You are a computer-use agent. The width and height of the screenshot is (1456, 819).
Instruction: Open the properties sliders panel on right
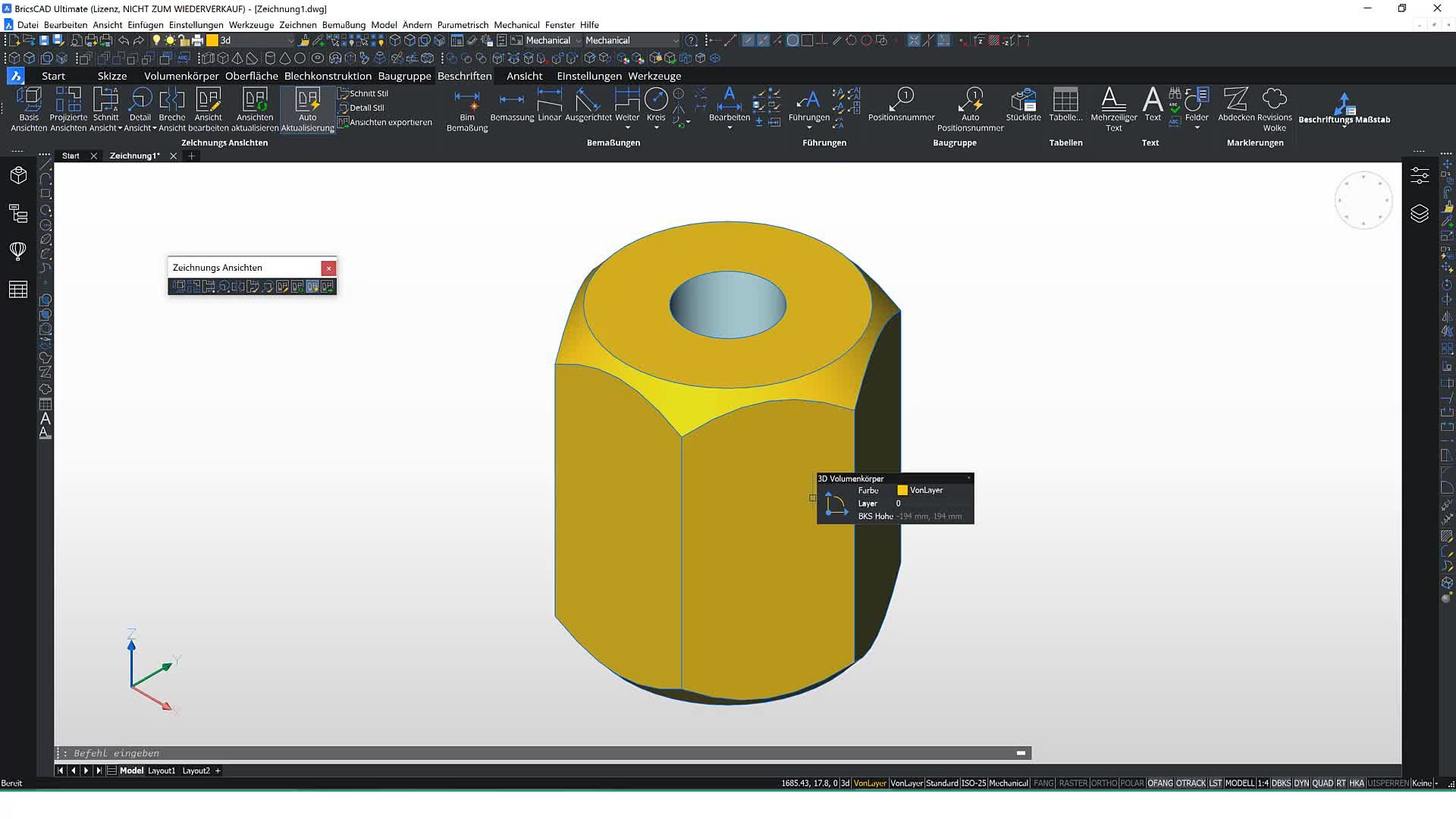tap(1420, 176)
